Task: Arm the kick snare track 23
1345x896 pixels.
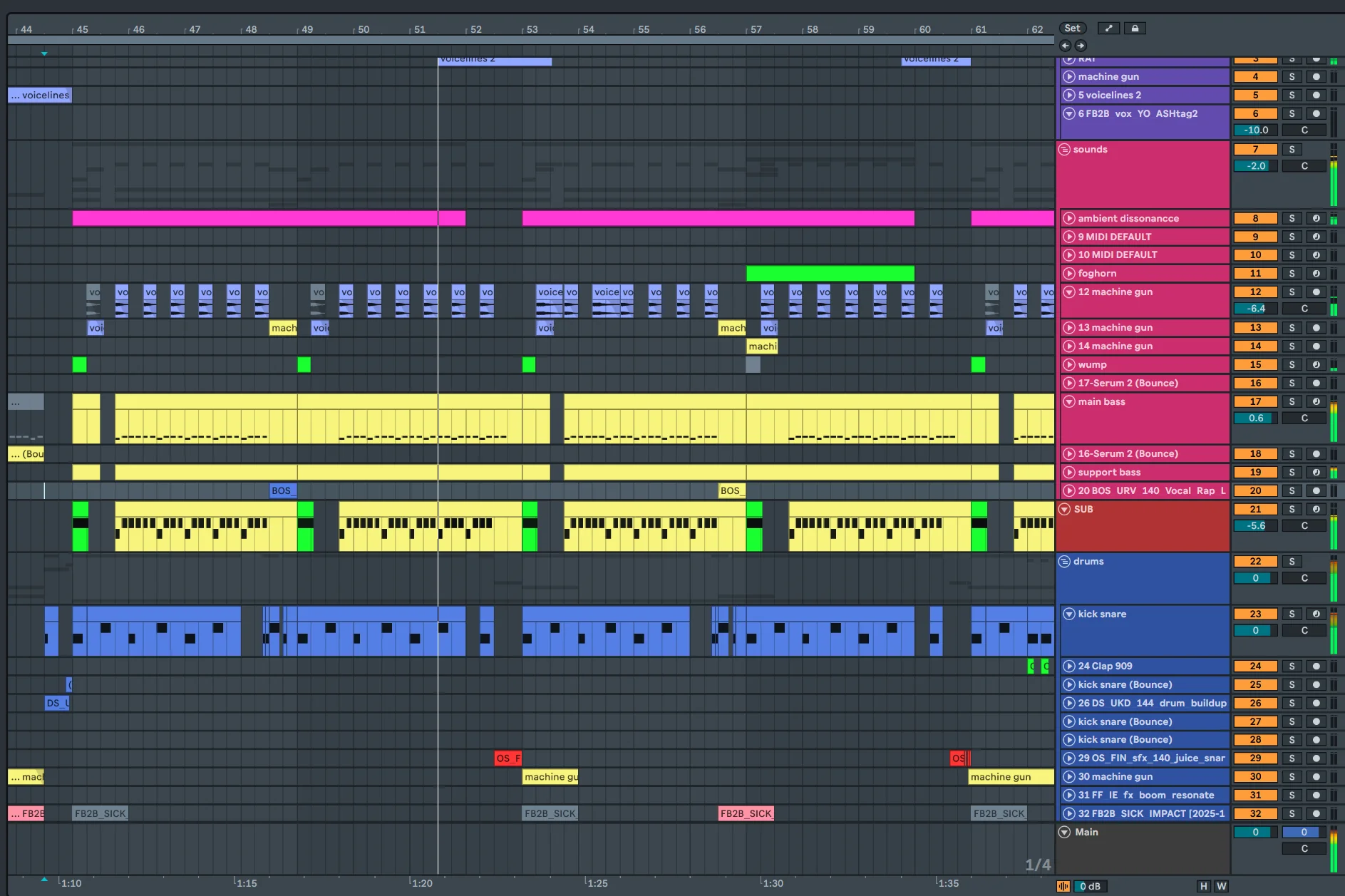Action: point(1316,614)
